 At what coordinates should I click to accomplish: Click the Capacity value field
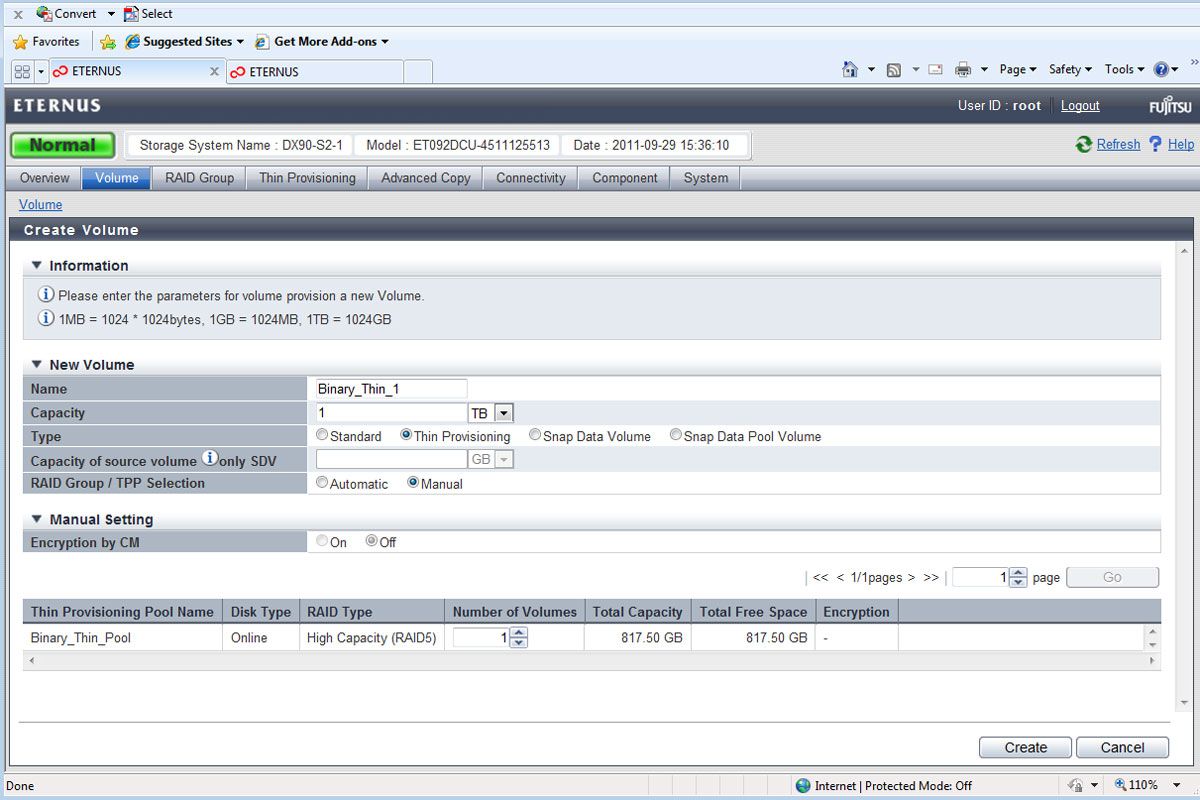[391, 413]
